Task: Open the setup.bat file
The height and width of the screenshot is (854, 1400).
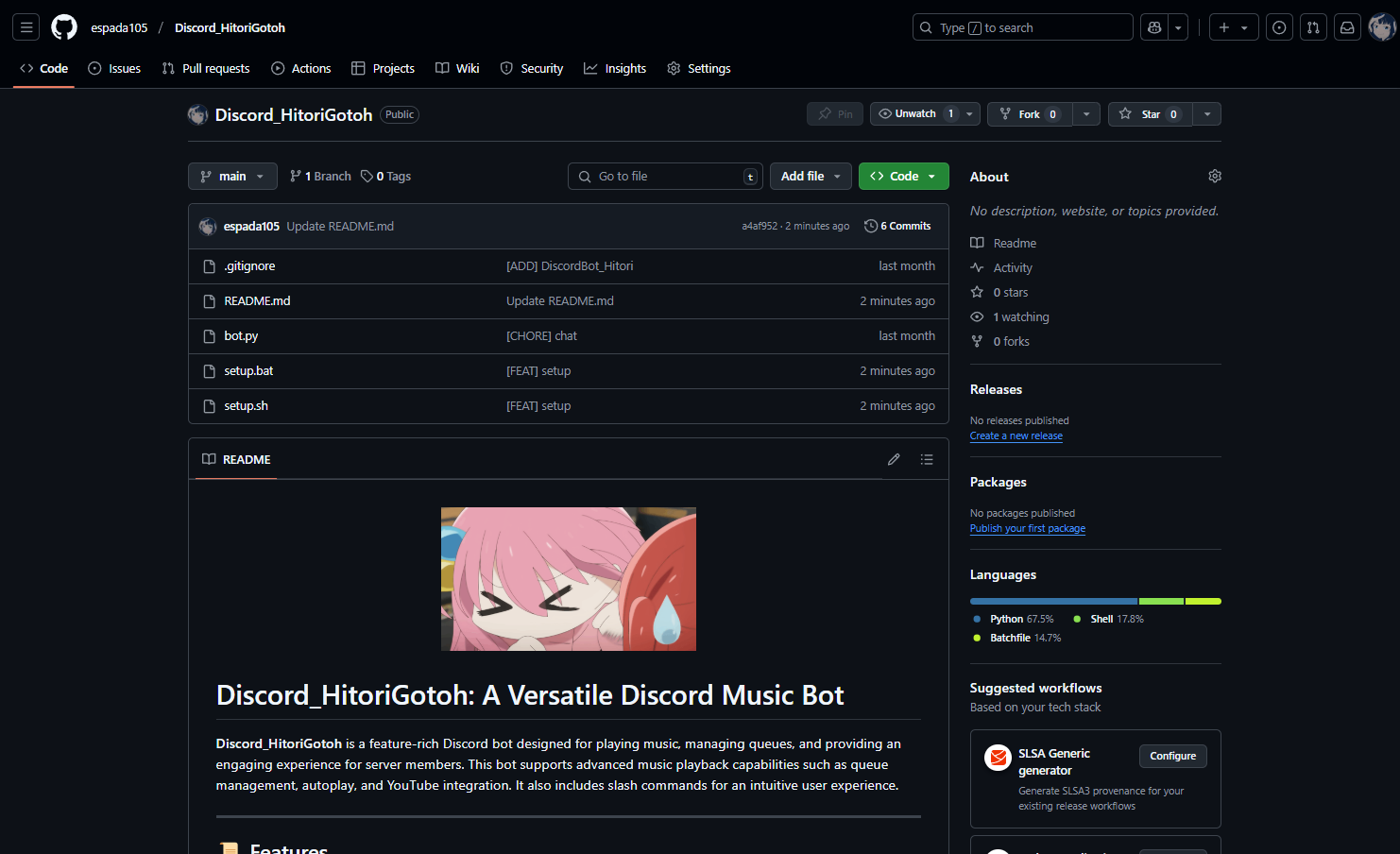Action: 248,371
